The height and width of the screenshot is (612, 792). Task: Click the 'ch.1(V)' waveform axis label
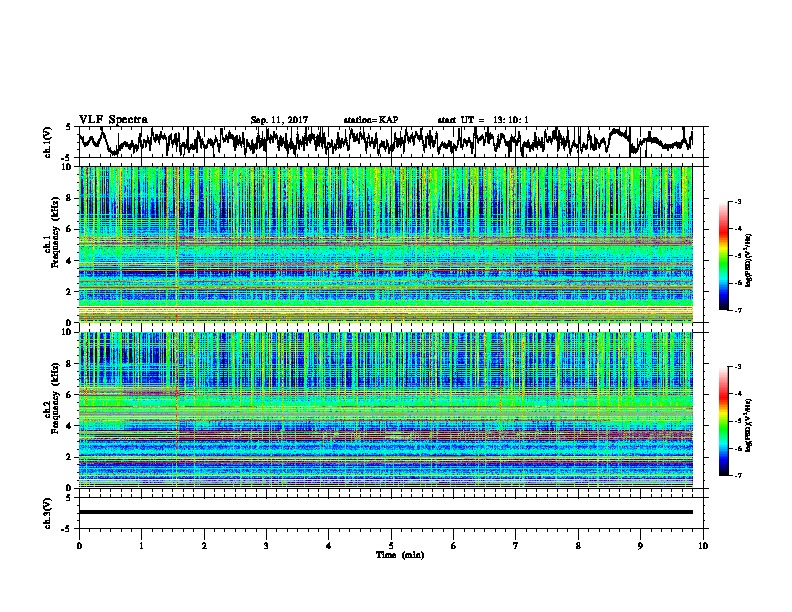tap(48, 142)
